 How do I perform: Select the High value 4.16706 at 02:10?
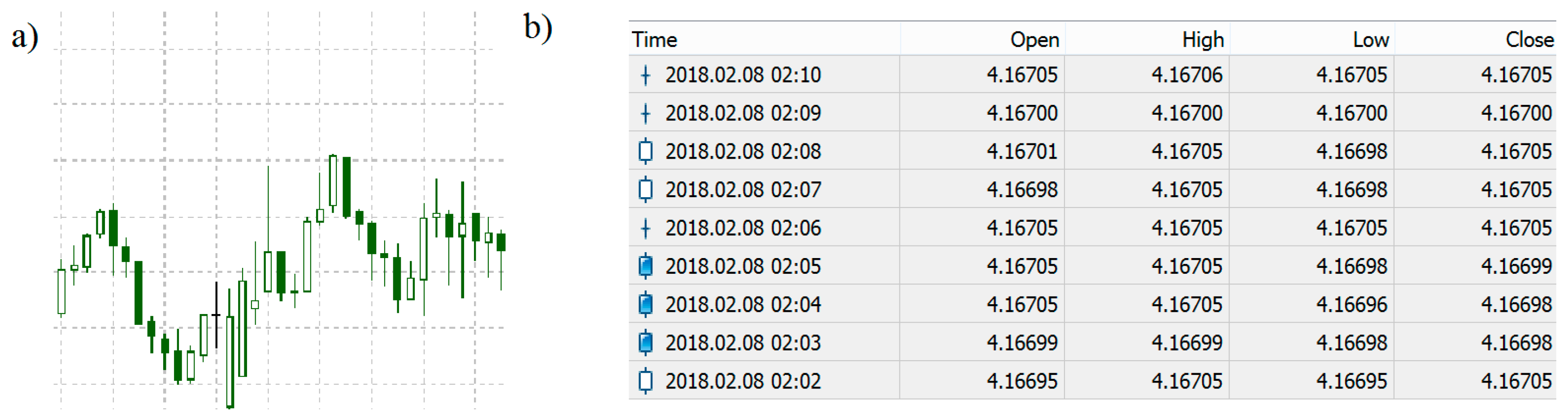pyautogui.click(x=1186, y=75)
